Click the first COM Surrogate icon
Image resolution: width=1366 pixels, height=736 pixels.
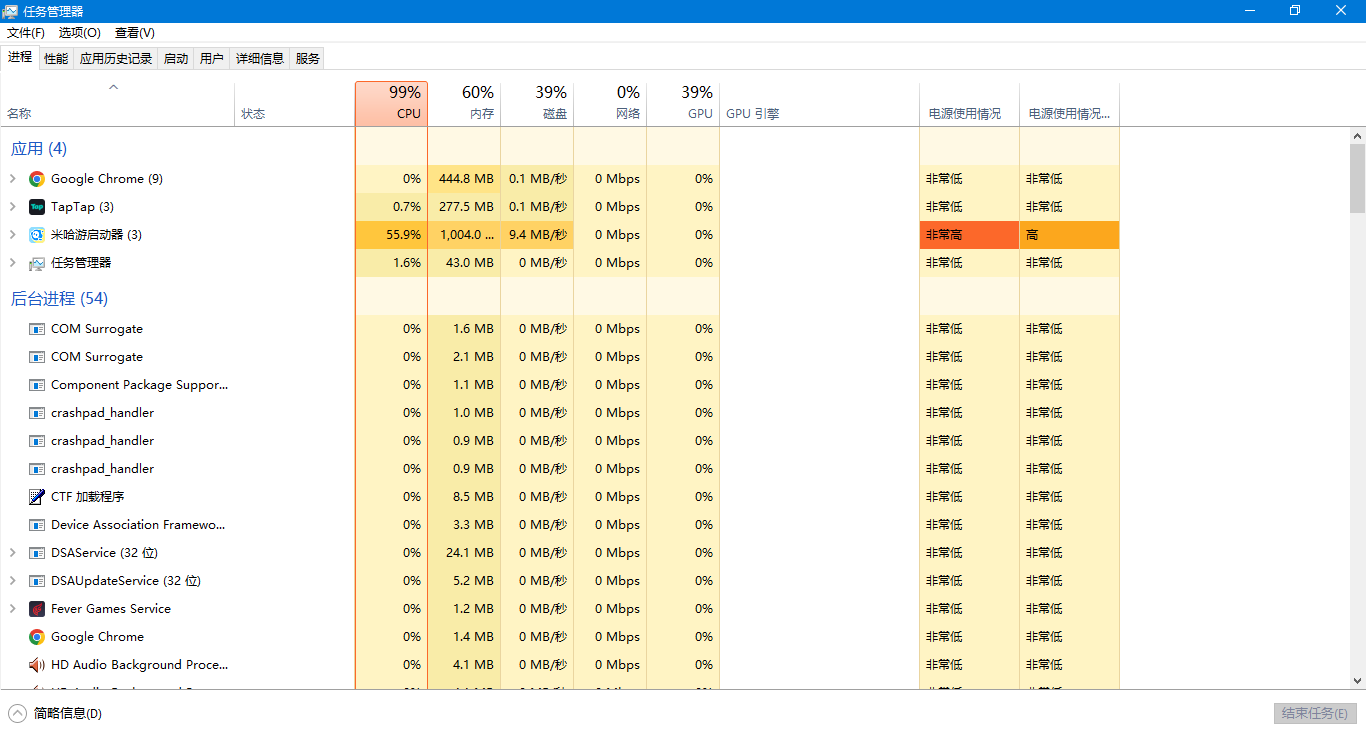pos(37,329)
